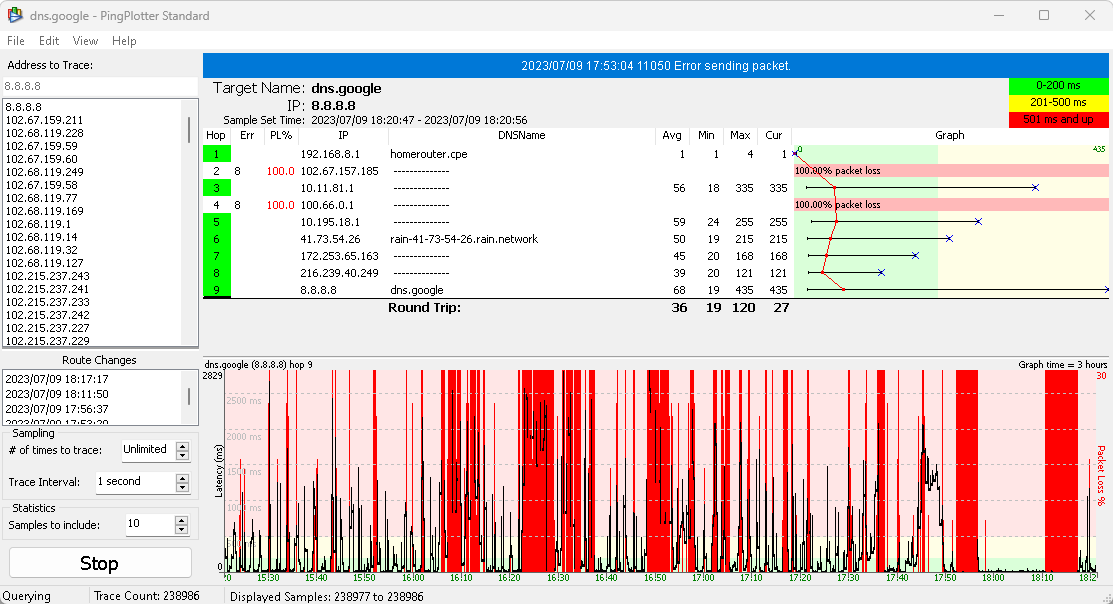Select address 102.215.237.243 in the list

pyautogui.click(x=48, y=276)
